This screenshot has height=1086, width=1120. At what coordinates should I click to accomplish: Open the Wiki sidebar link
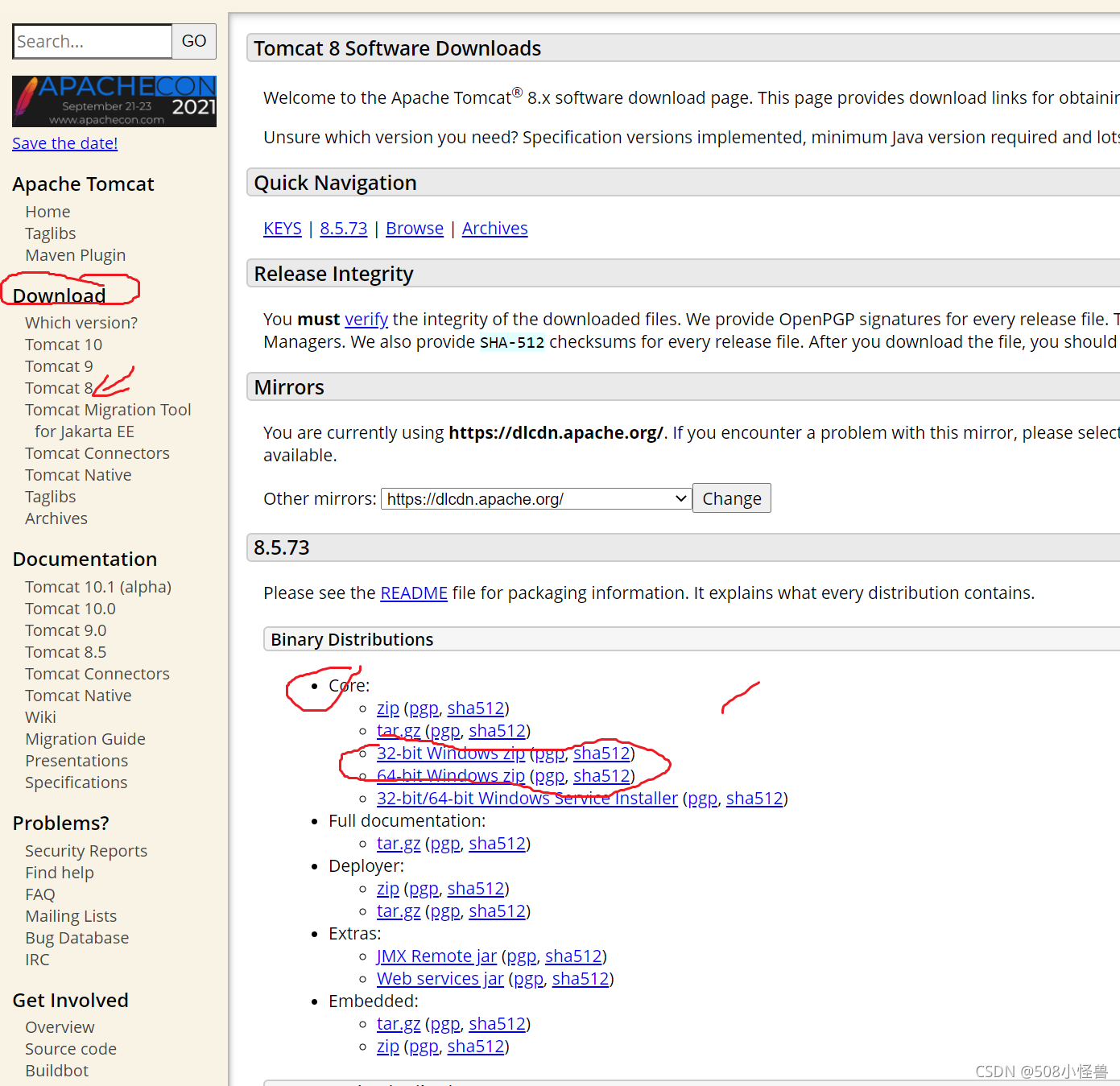[x=40, y=717]
